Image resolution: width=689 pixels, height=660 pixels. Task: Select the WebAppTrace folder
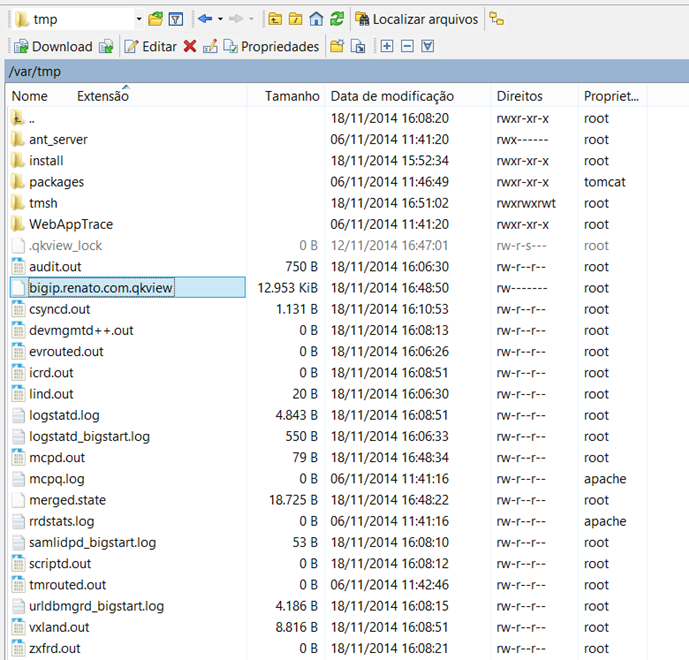click(x=70, y=224)
